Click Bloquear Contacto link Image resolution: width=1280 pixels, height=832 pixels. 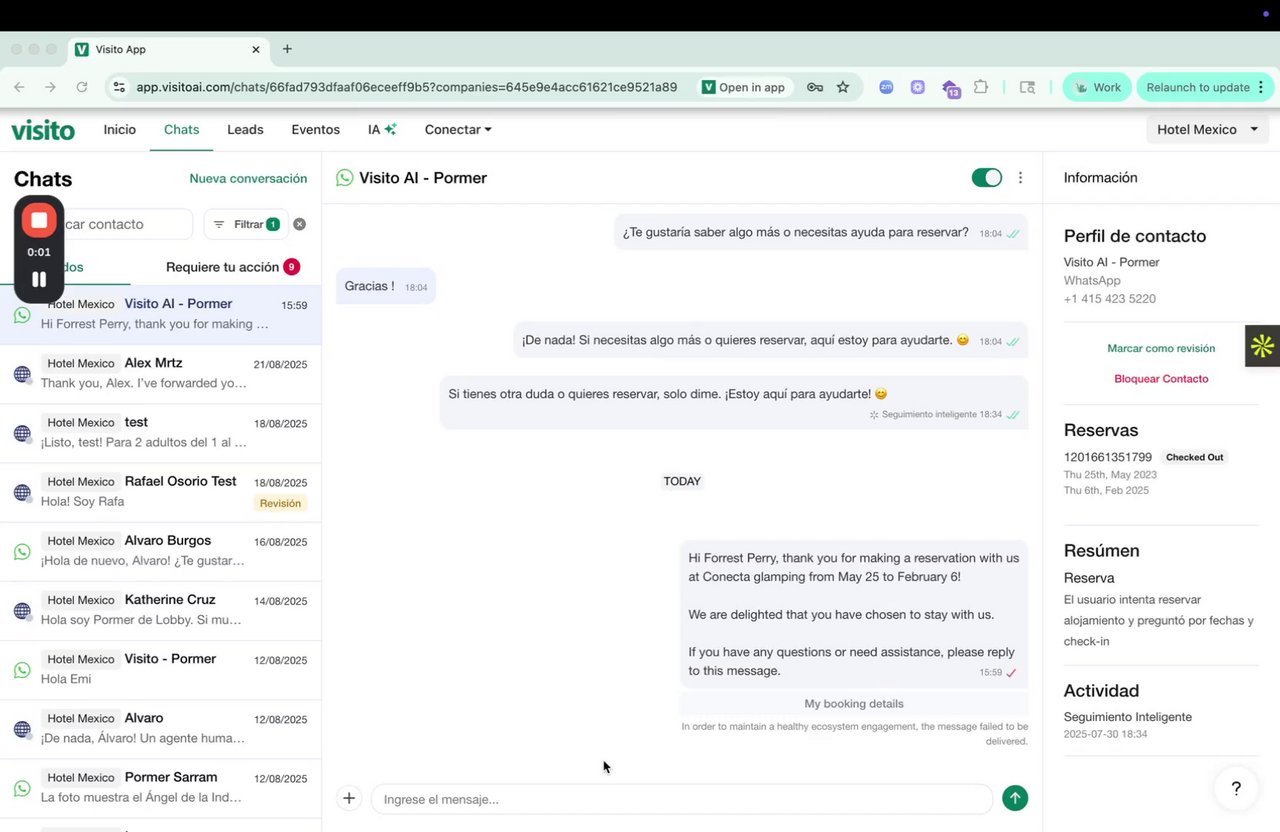pos(1161,379)
